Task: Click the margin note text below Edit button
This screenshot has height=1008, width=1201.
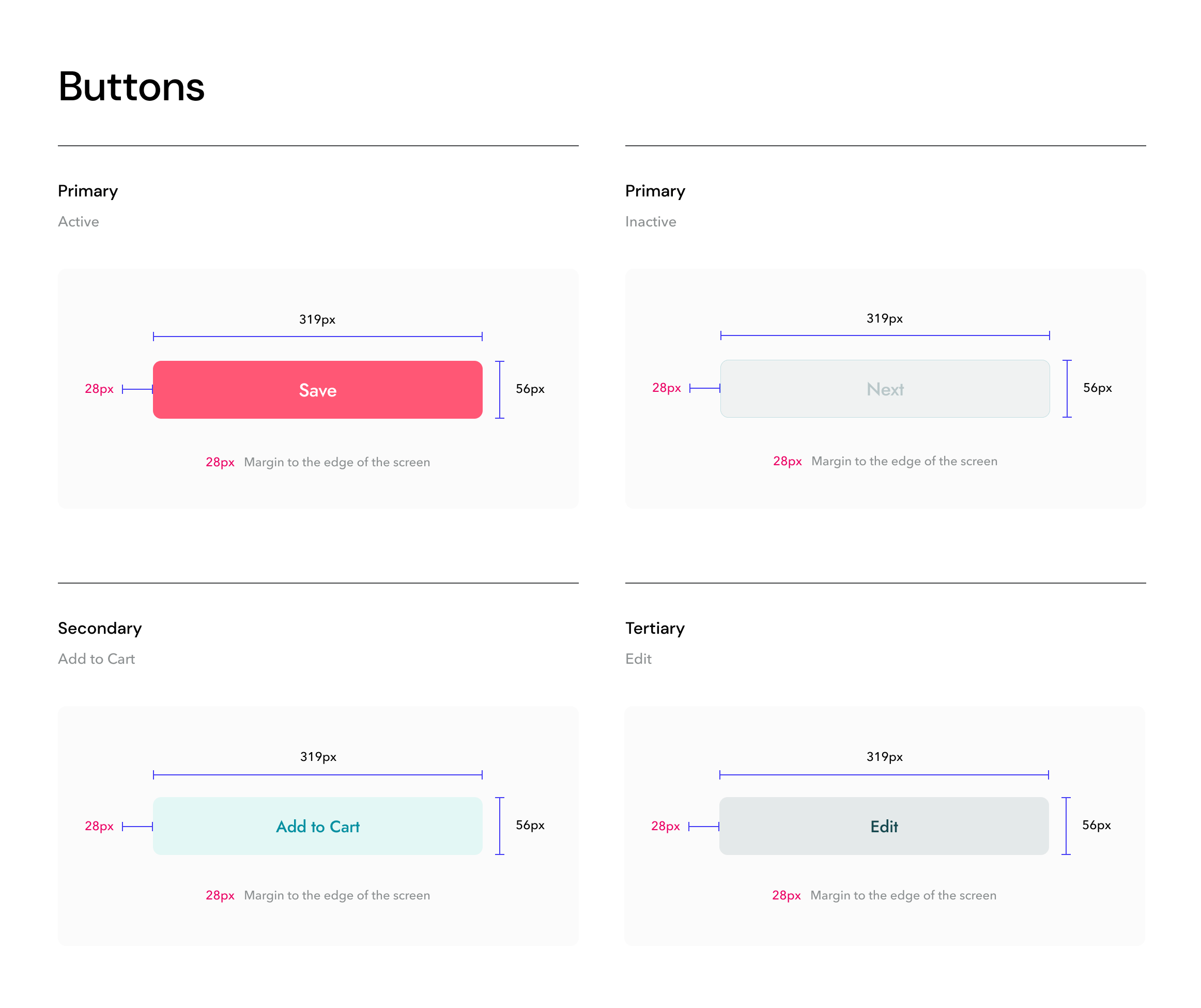Action: click(x=902, y=895)
